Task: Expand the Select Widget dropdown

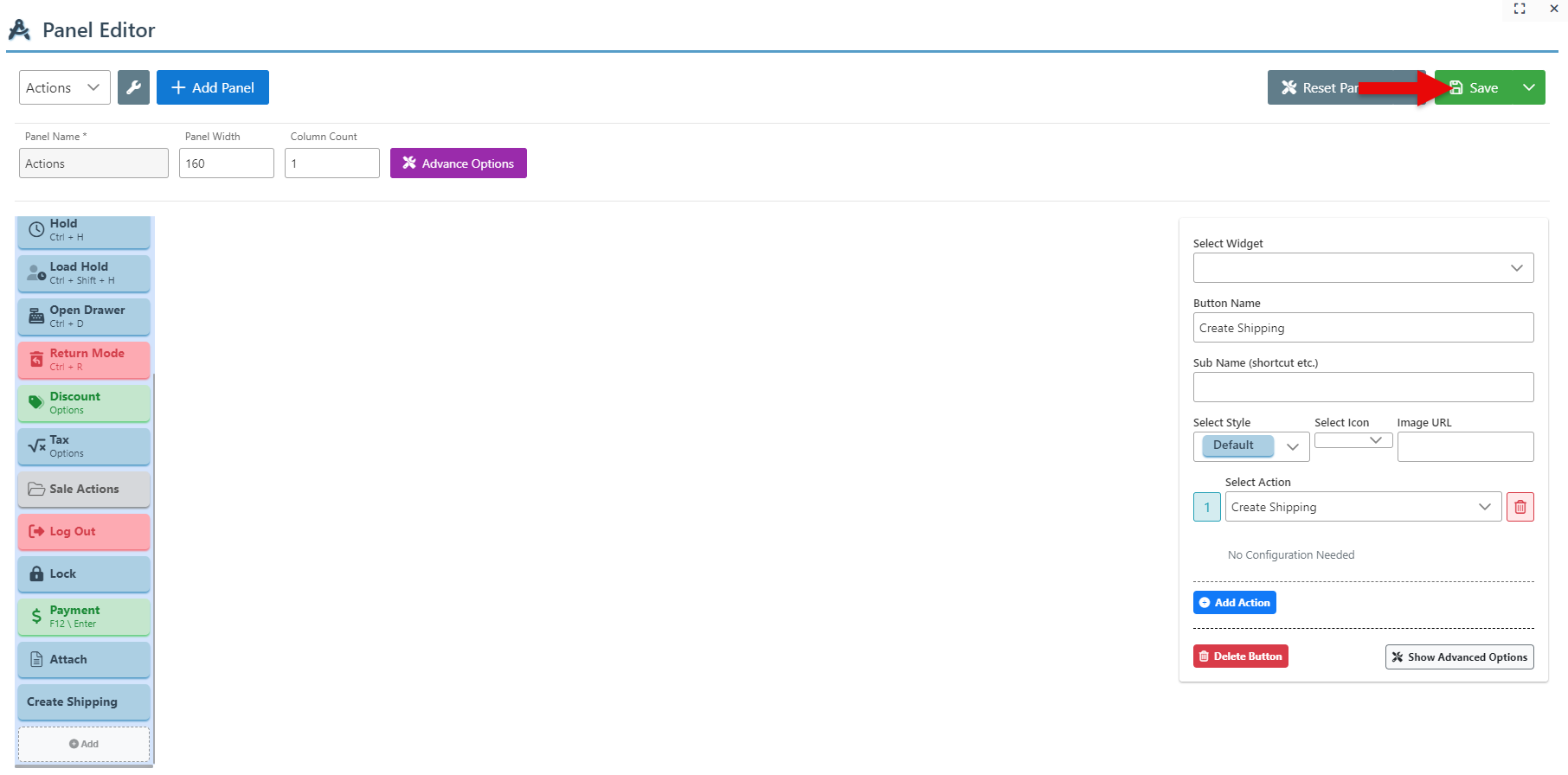Action: [1362, 268]
